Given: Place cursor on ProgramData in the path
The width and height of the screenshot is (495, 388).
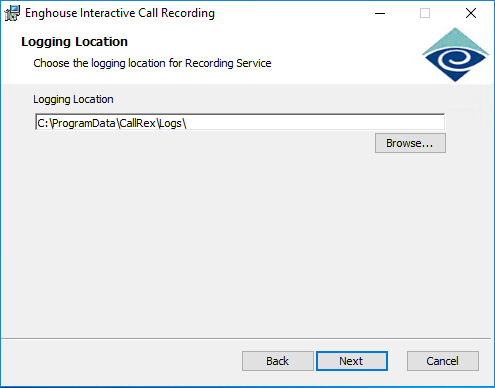Looking at the screenshot, I should coord(84,123).
